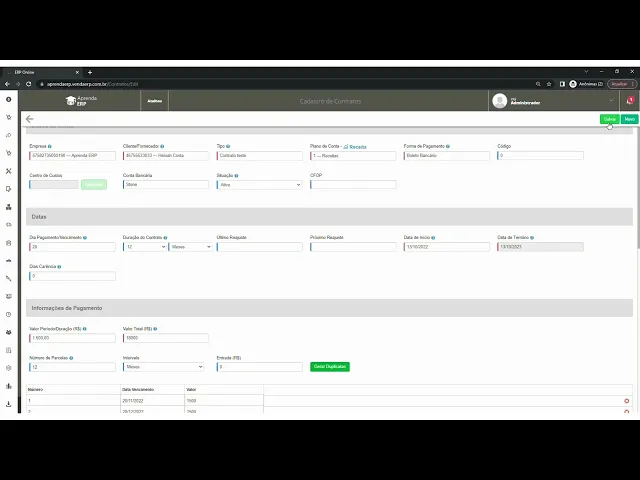Click the green button beside Centro de Custos
The width and height of the screenshot is (640, 480).
tap(94, 184)
